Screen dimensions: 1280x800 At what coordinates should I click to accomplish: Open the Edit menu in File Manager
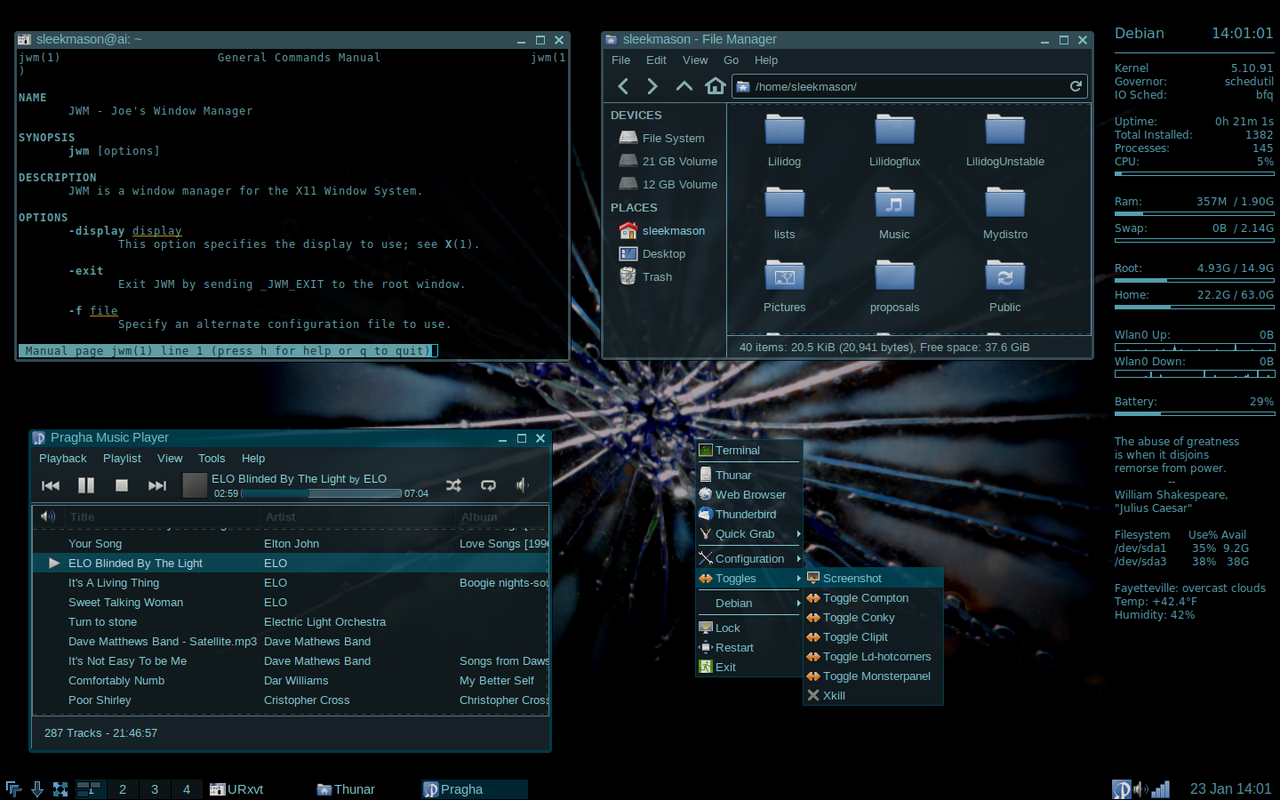pyautogui.click(x=656, y=60)
